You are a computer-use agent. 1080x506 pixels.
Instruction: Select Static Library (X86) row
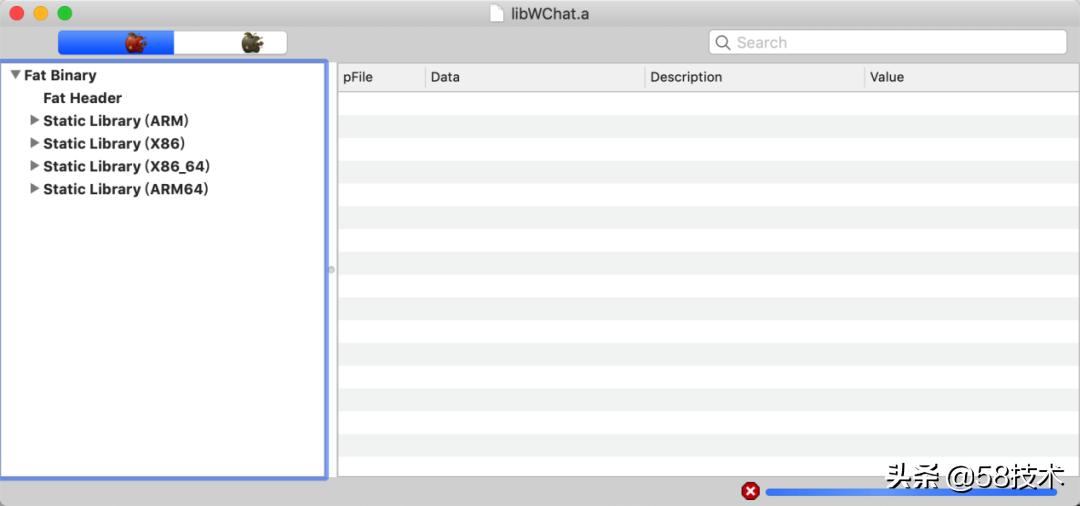coord(163,143)
